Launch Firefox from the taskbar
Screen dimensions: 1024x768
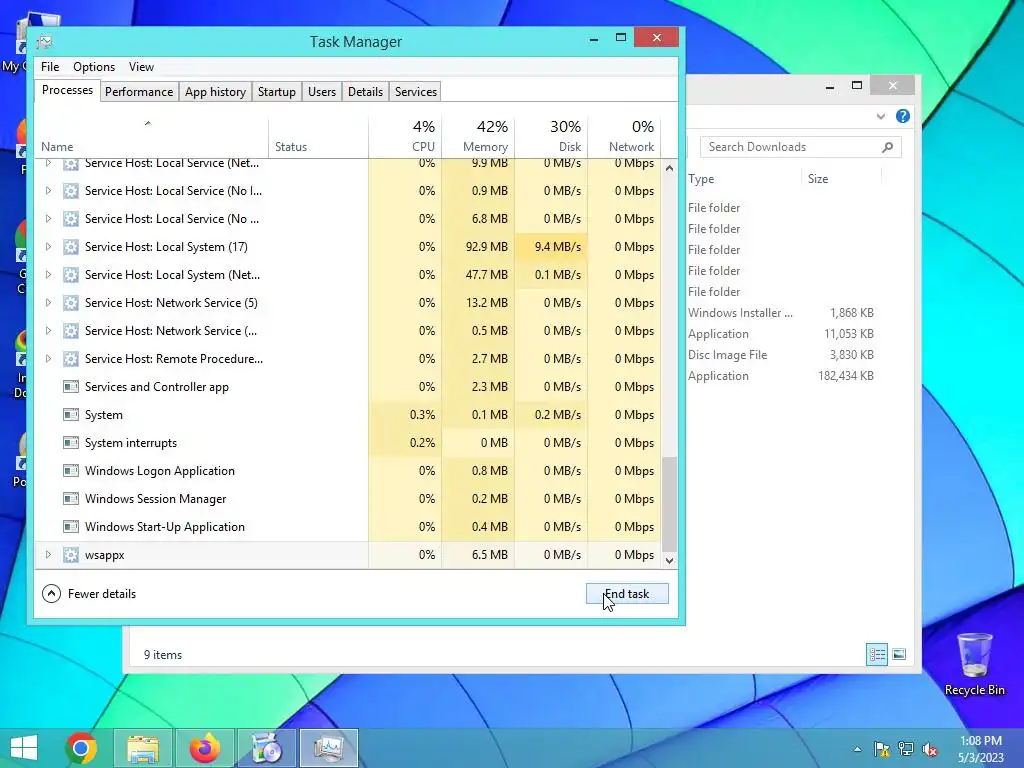click(205, 748)
